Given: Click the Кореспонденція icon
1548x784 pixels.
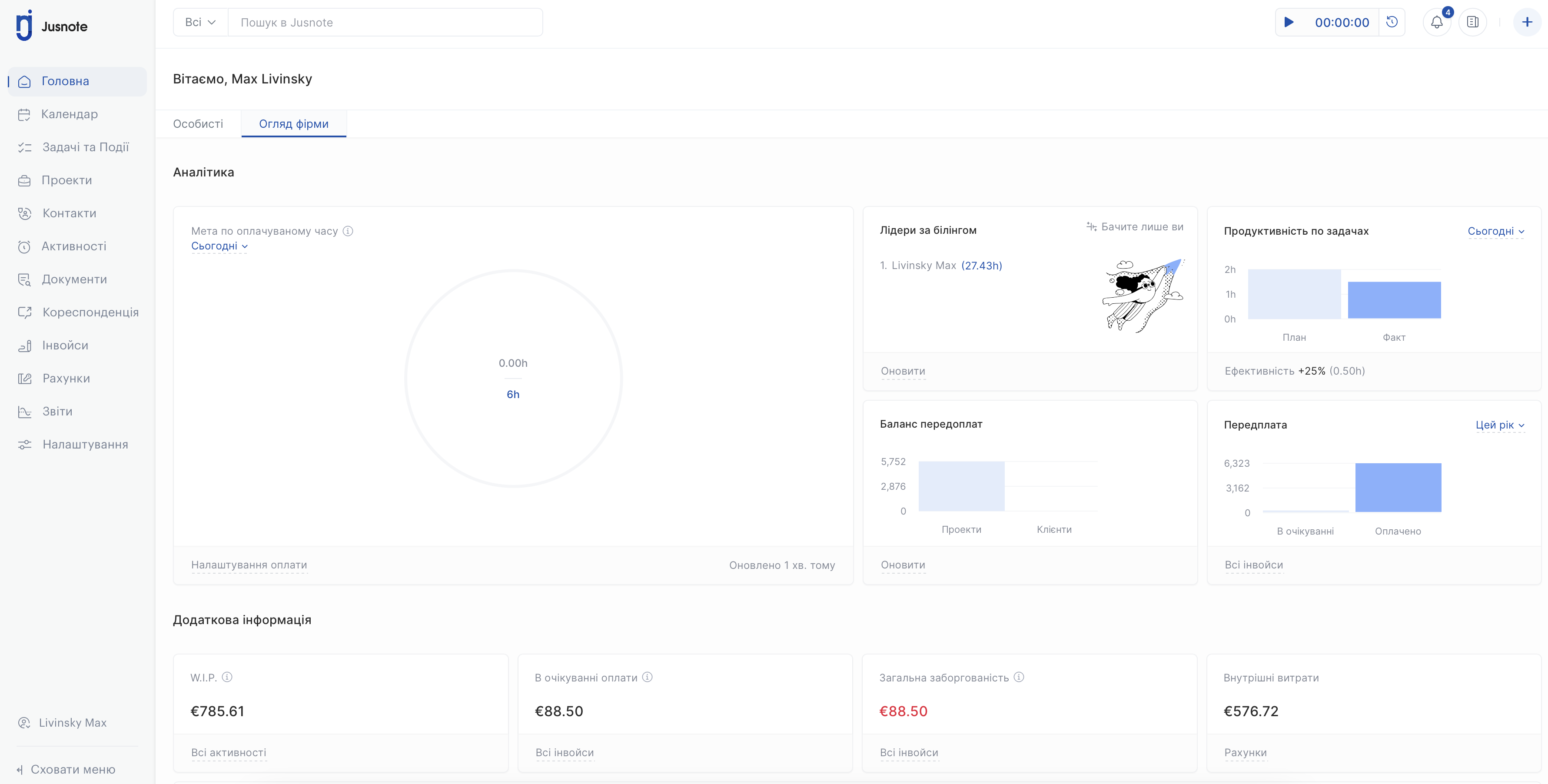Looking at the screenshot, I should coord(25,312).
